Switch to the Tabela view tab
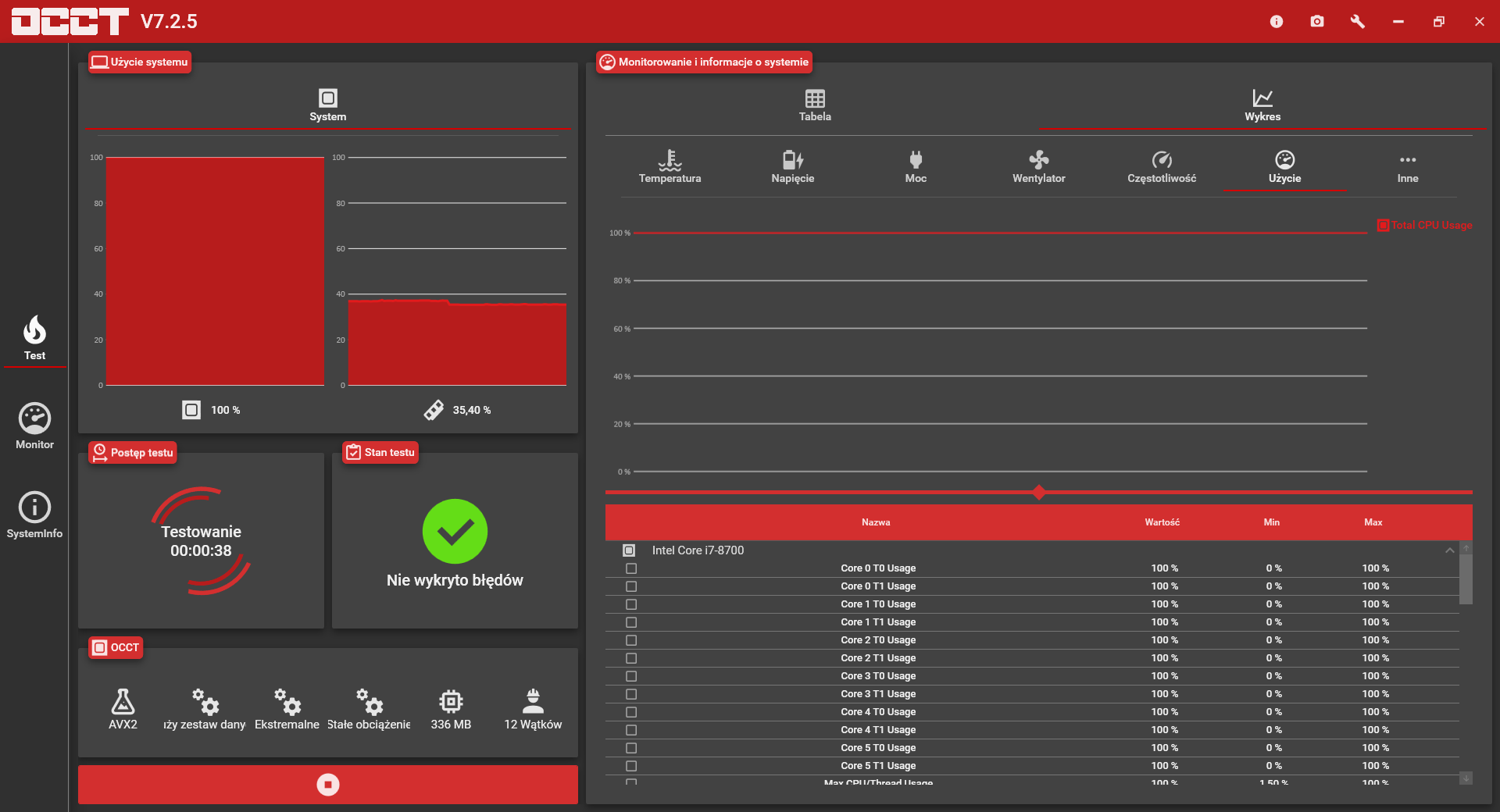The height and width of the screenshot is (812, 1500). pos(815,105)
